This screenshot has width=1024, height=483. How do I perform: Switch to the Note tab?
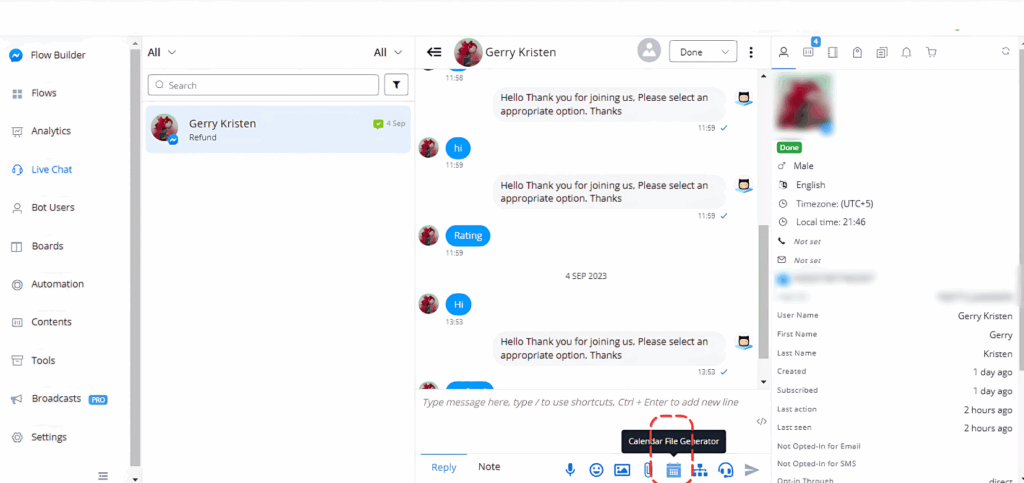pos(489,467)
